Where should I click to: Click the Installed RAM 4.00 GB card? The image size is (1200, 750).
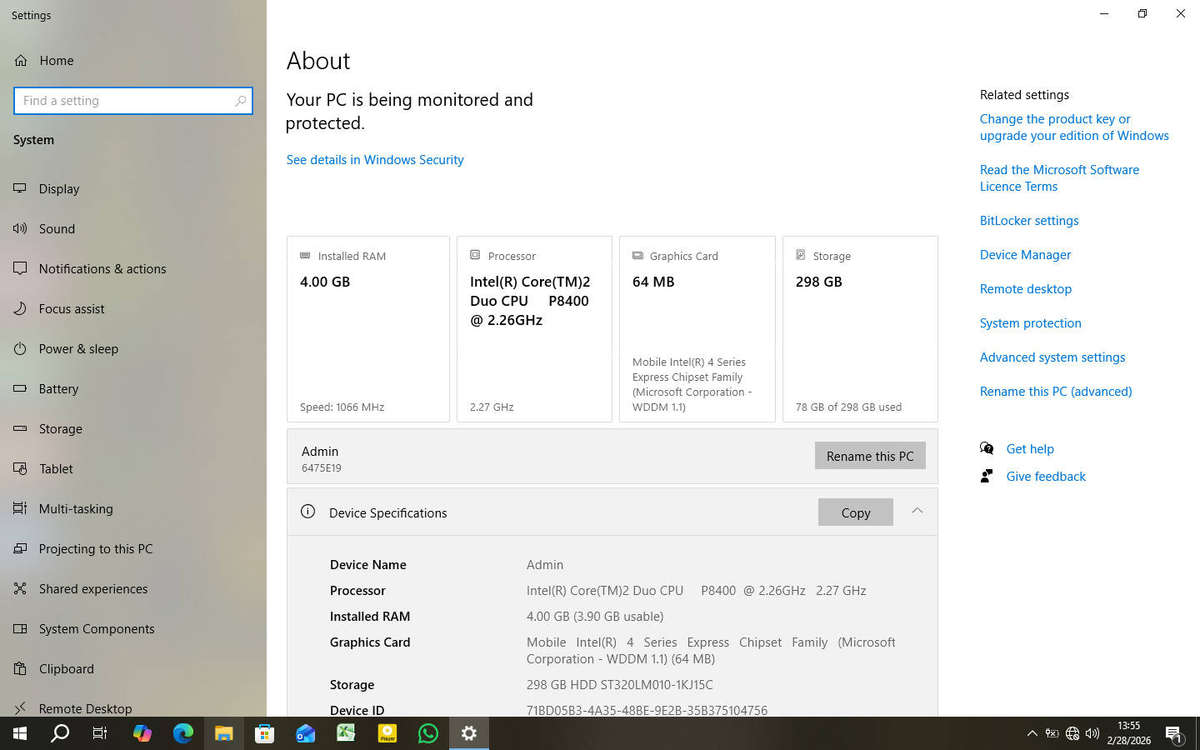point(368,329)
